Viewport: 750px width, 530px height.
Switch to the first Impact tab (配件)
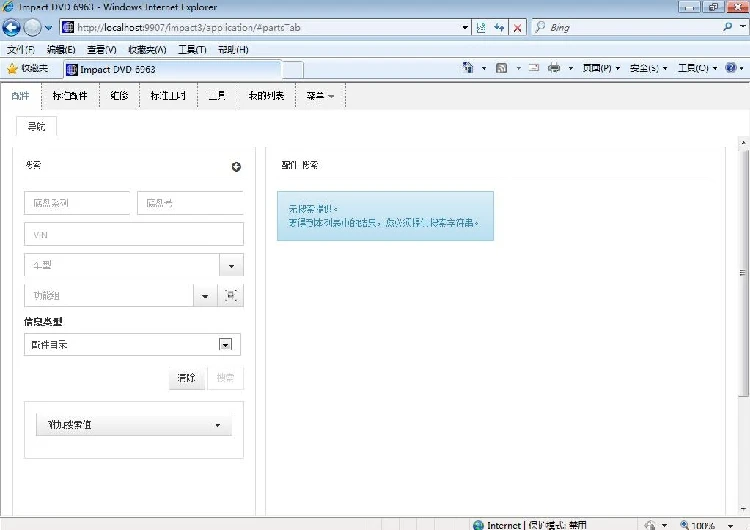21,96
